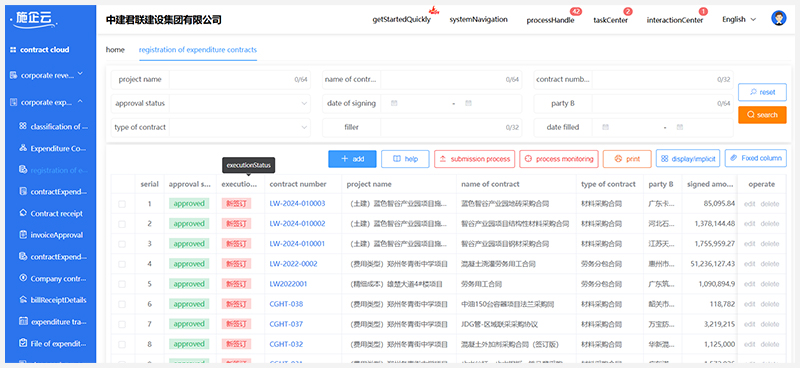Image resolution: width=800 pixels, height=368 pixels.
Task: Open contract number link CGHT-038
Action: click(x=286, y=304)
